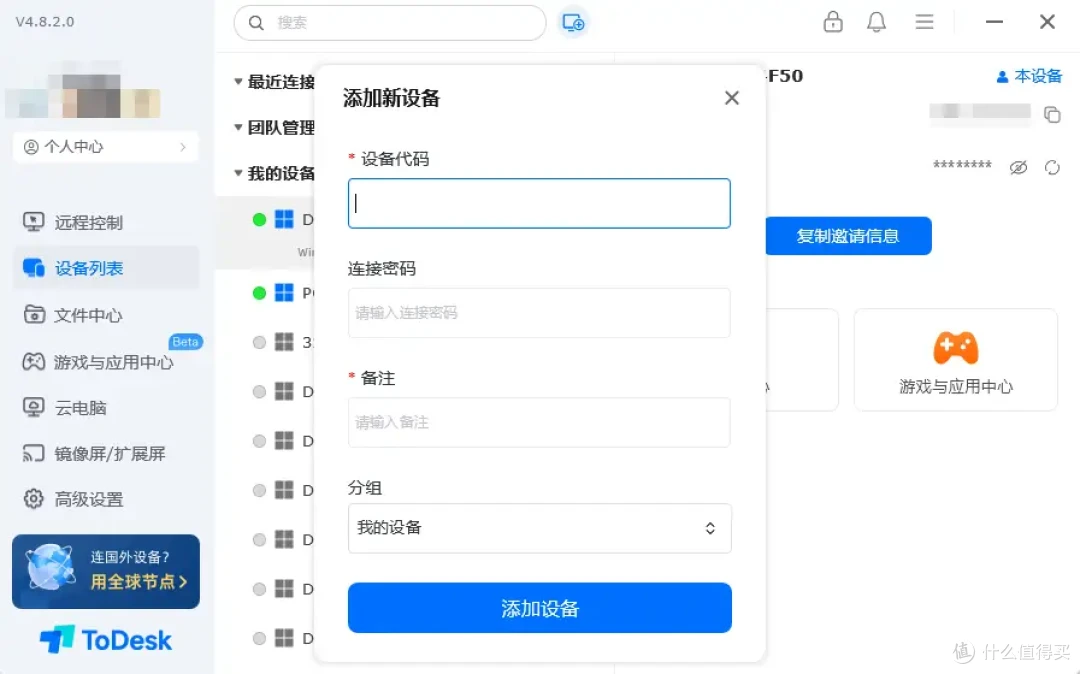Click the Windows icon of the first online device

click(284, 220)
